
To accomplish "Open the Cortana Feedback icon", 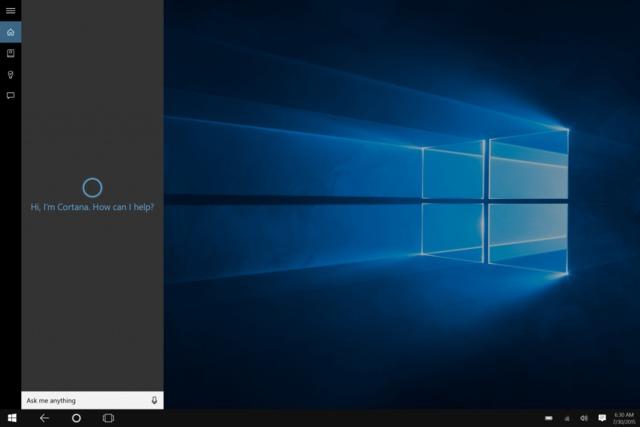I will click(11, 96).
